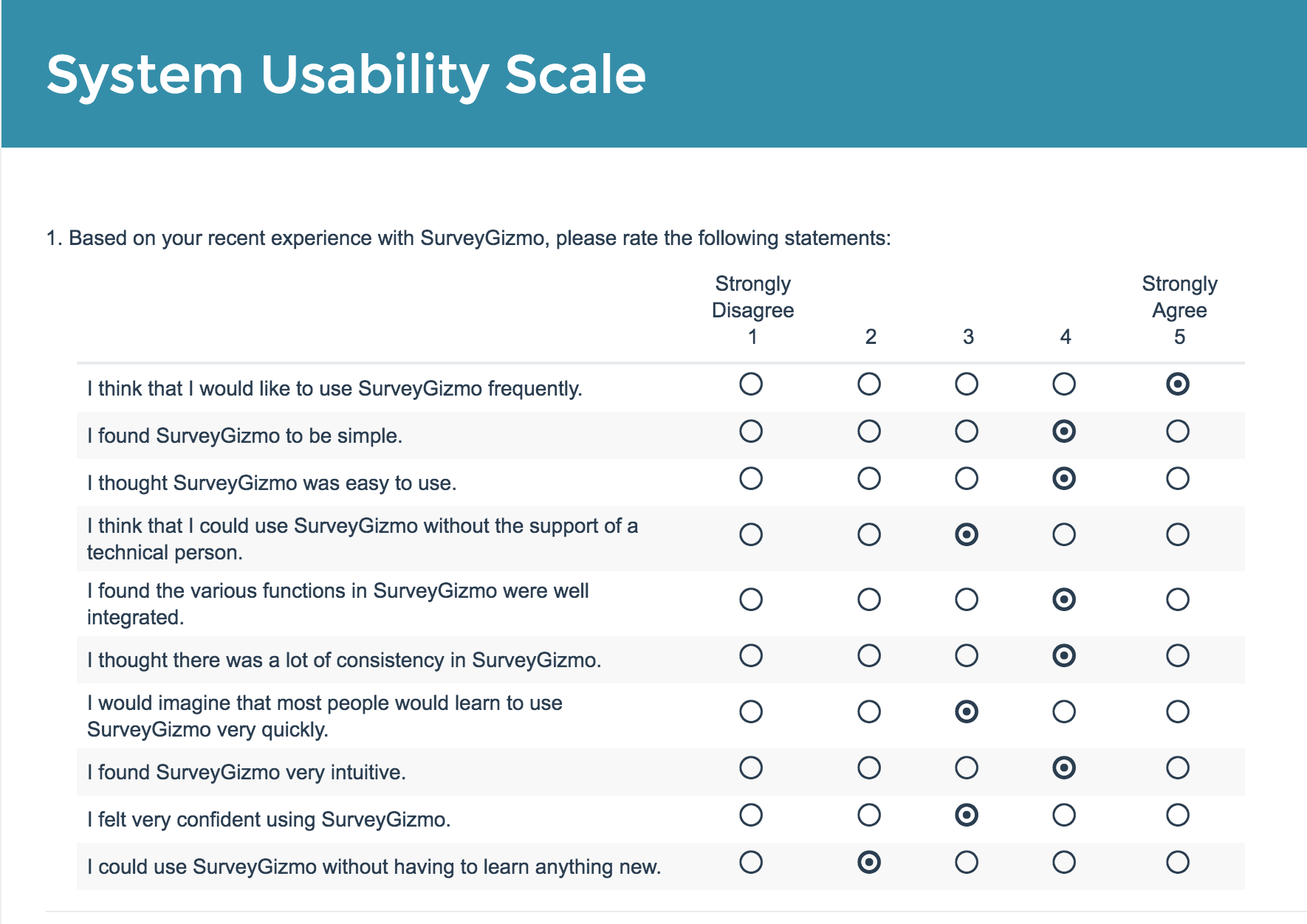This screenshot has width=1307, height=924.
Task: Select 3 for 'SurveyGizmo was easy to use'
Action: (967, 478)
